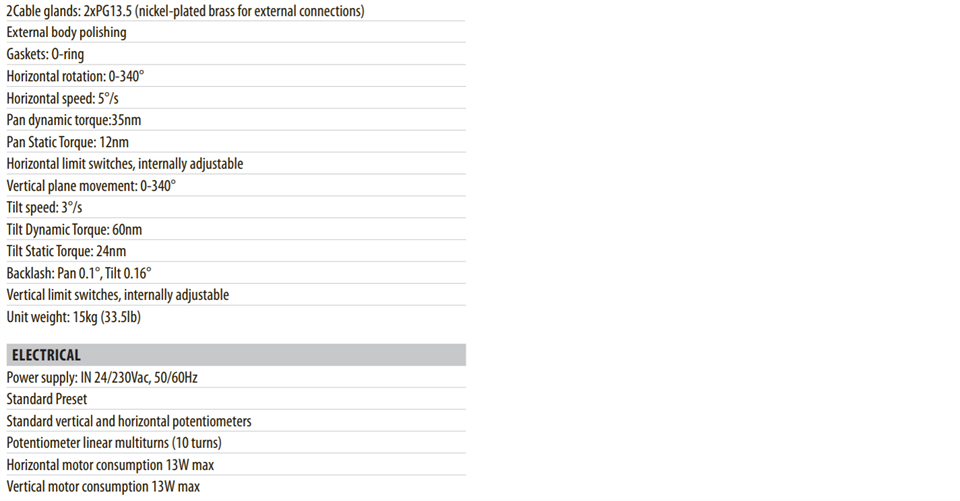This screenshot has height=501, width=960.
Task: Click the Vertical limit switches line
Action: coord(117,295)
